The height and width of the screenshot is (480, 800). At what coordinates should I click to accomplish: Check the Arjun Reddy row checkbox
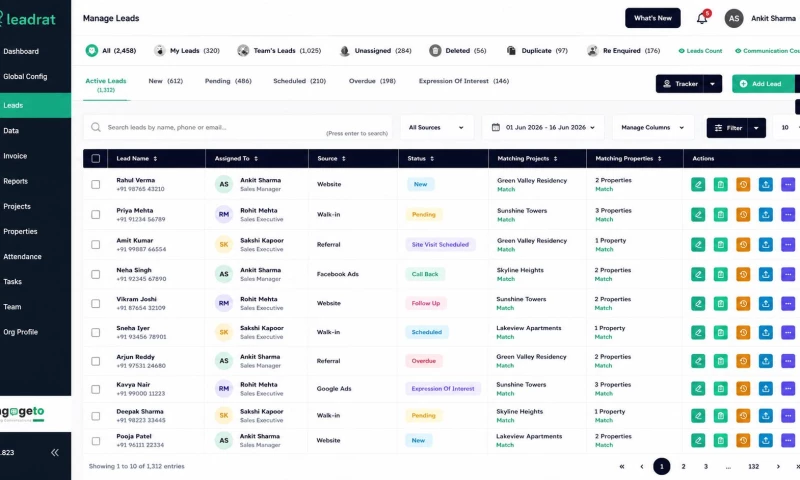95,361
